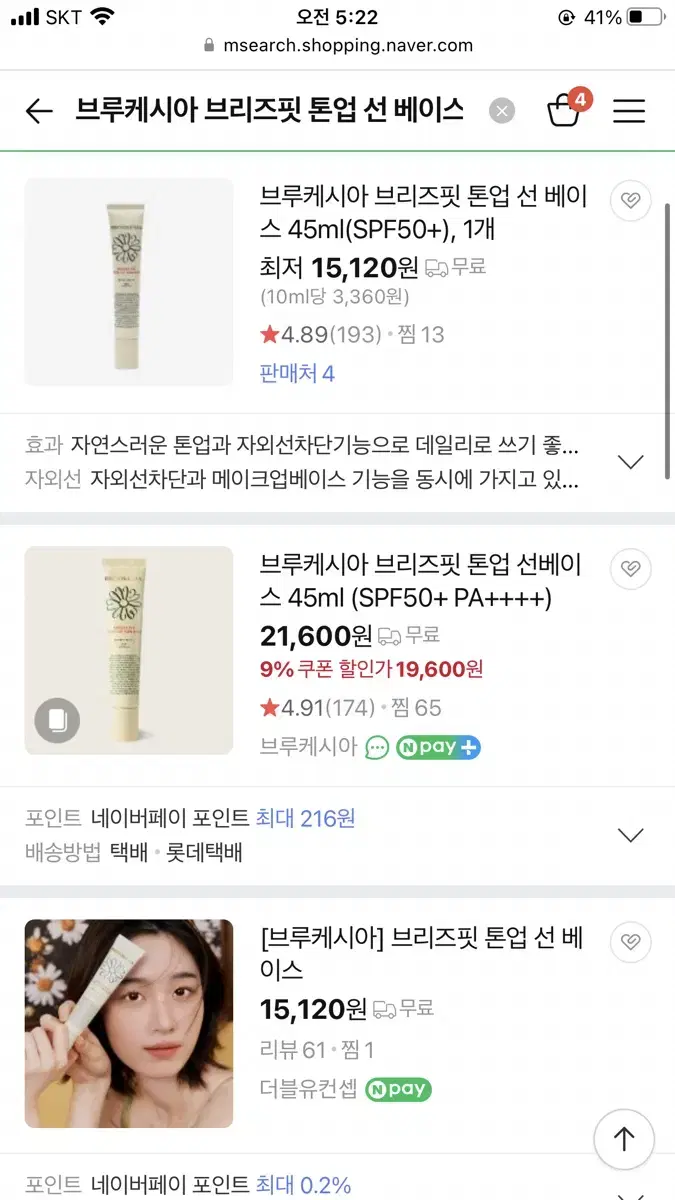Image resolution: width=675 pixels, height=1200 pixels.
Task: Open the hamburger menu
Action: 629,111
